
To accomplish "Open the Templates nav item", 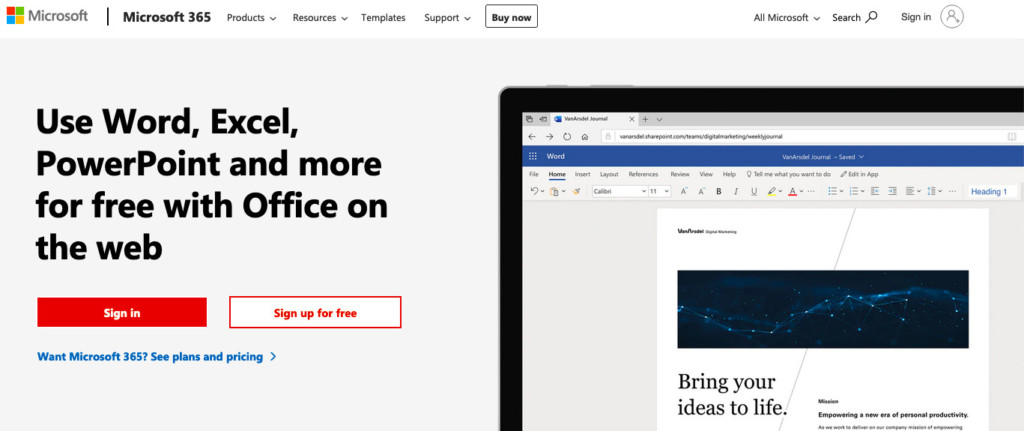I will tap(383, 18).
